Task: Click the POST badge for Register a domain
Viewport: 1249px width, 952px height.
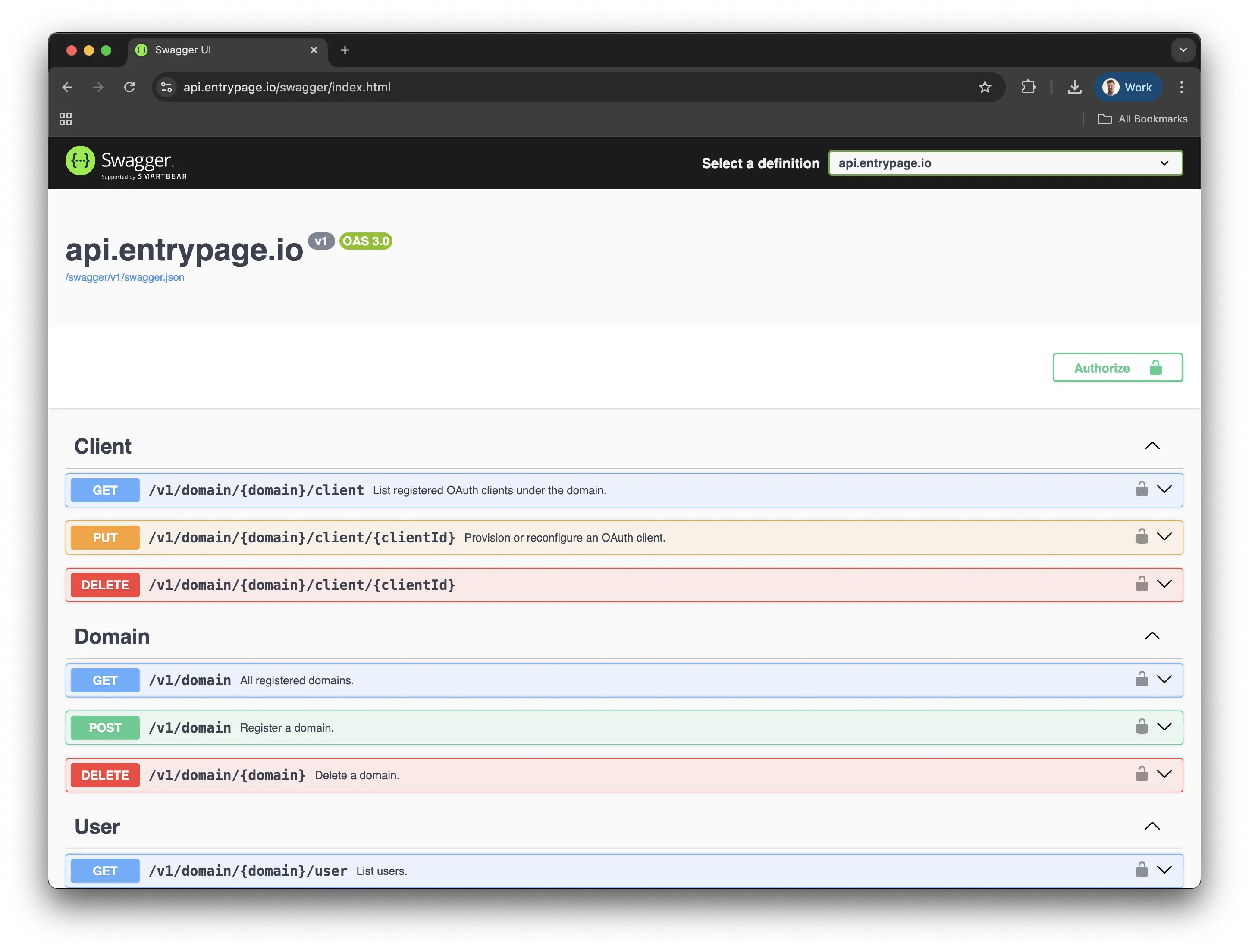Action: [105, 728]
